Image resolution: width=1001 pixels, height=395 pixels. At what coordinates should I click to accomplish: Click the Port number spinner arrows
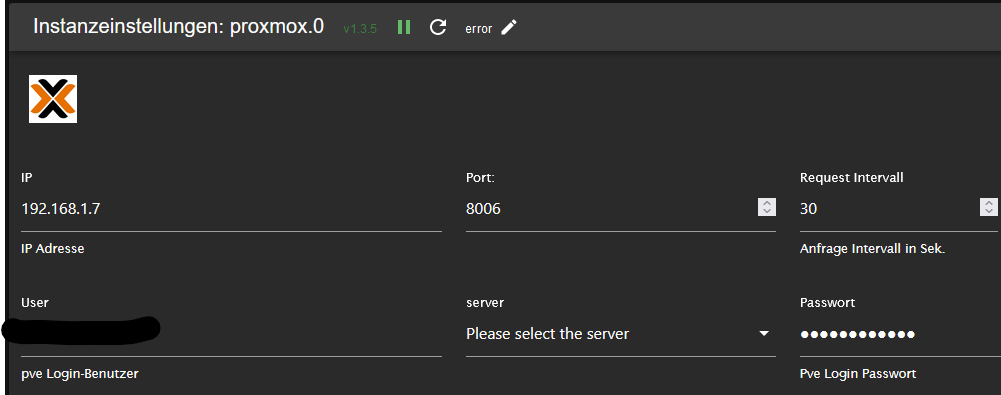[x=767, y=207]
